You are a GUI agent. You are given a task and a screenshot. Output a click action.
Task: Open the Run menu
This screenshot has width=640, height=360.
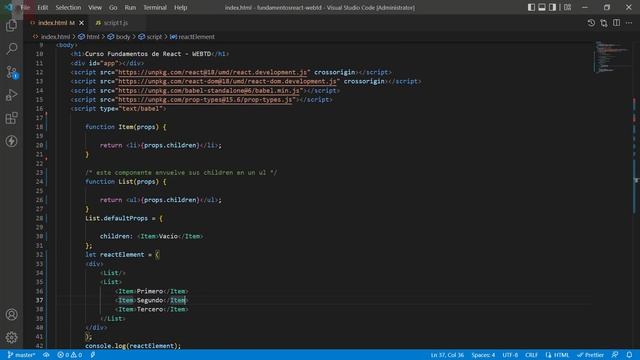[130, 7]
